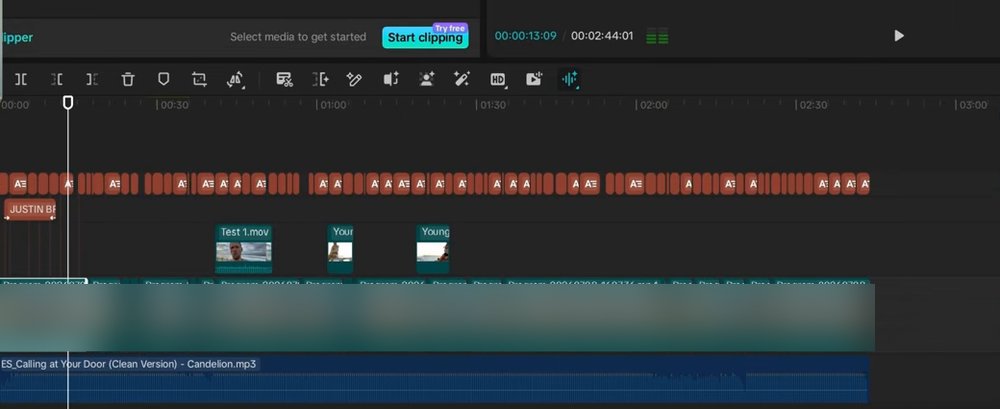Click the green audio level meter
The width and height of the screenshot is (1000, 409).
tap(658, 36)
